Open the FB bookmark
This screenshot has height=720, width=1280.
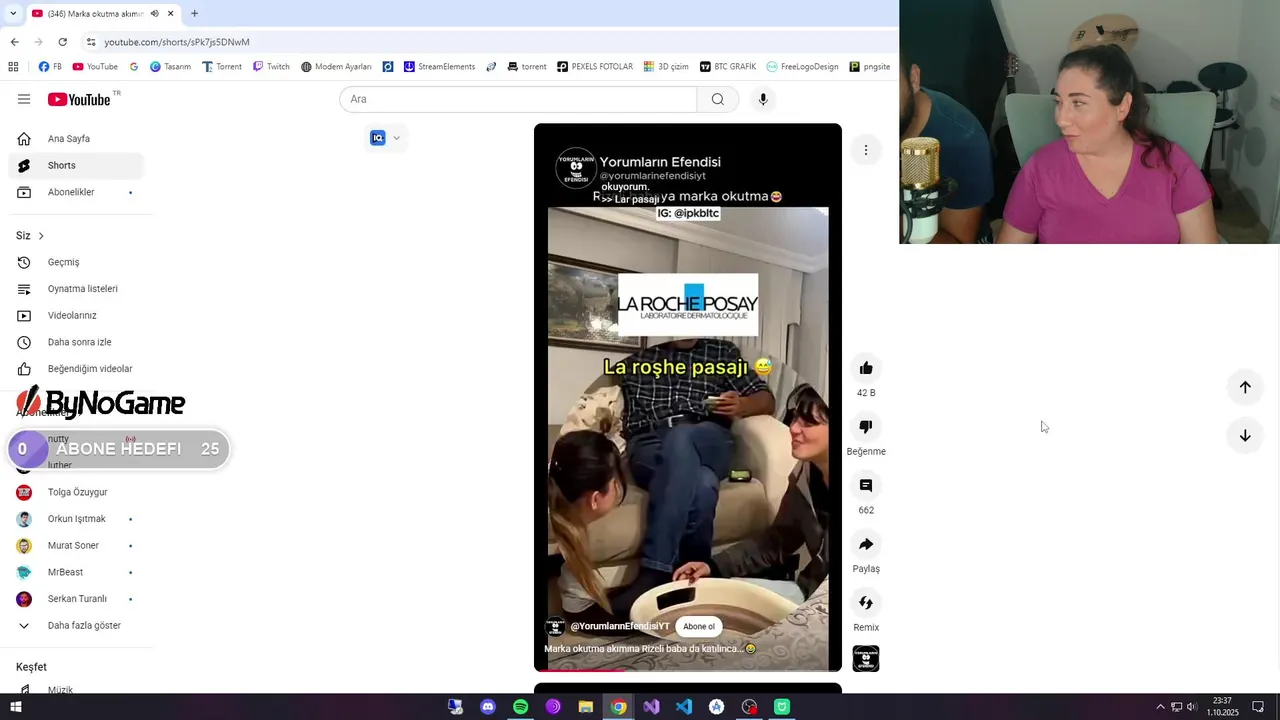click(50, 67)
